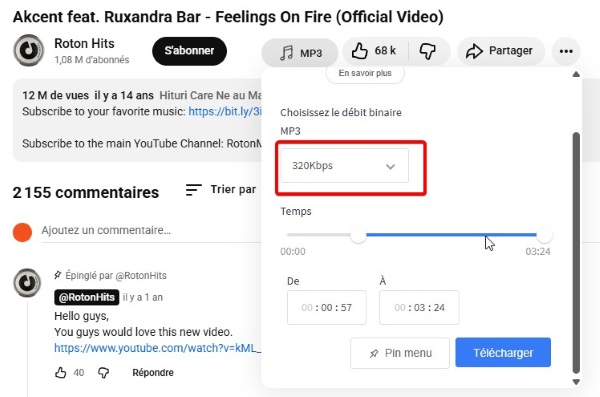The width and height of the screenshot is (600, 397).
Task: Open the three-dot more actions menu
Action: (566, 51)
